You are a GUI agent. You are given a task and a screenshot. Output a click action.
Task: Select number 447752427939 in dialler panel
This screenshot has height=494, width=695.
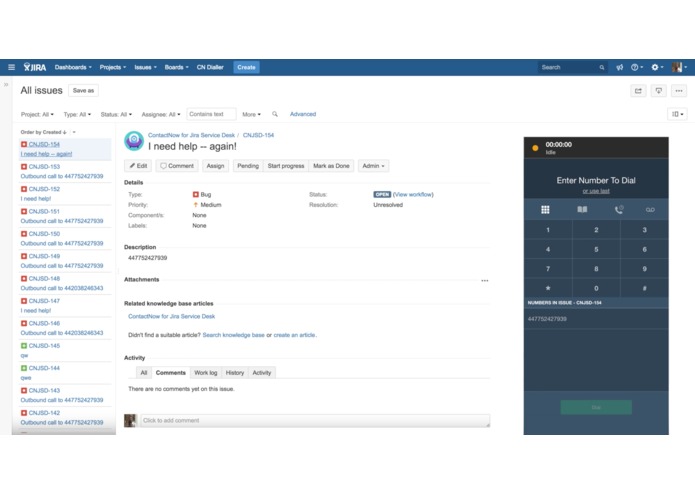pos(596,319)
